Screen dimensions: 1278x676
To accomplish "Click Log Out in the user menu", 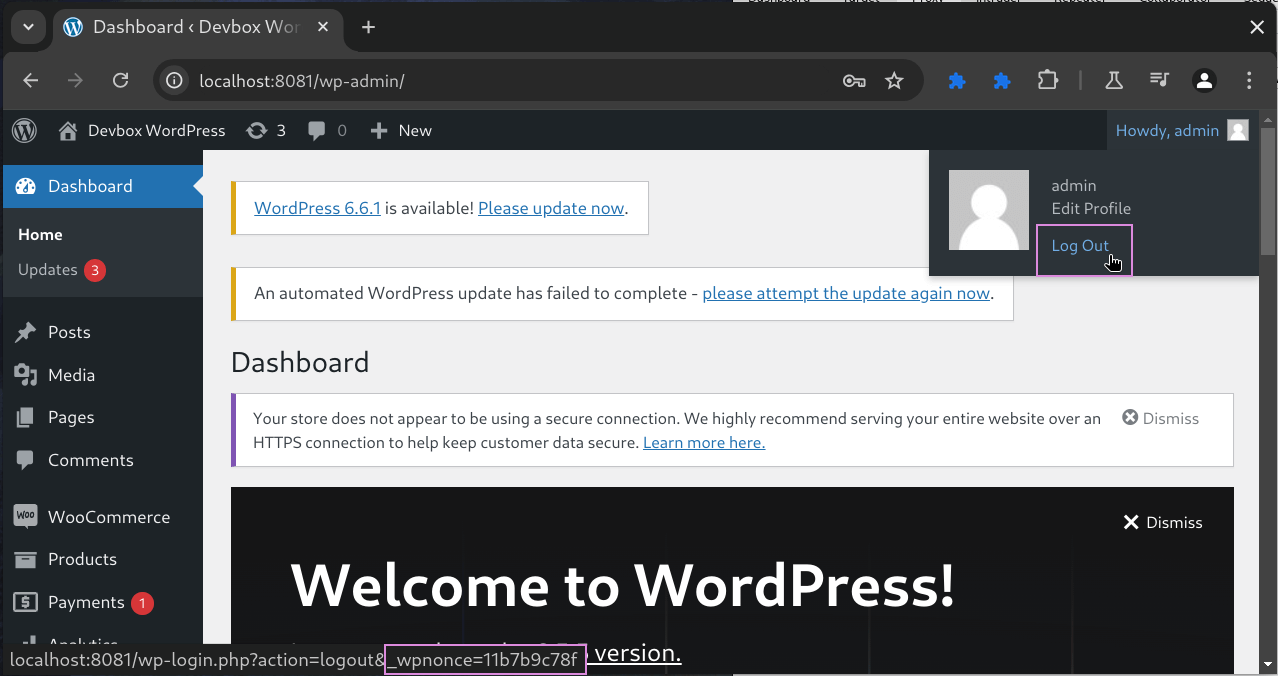I will point(1080,246).
